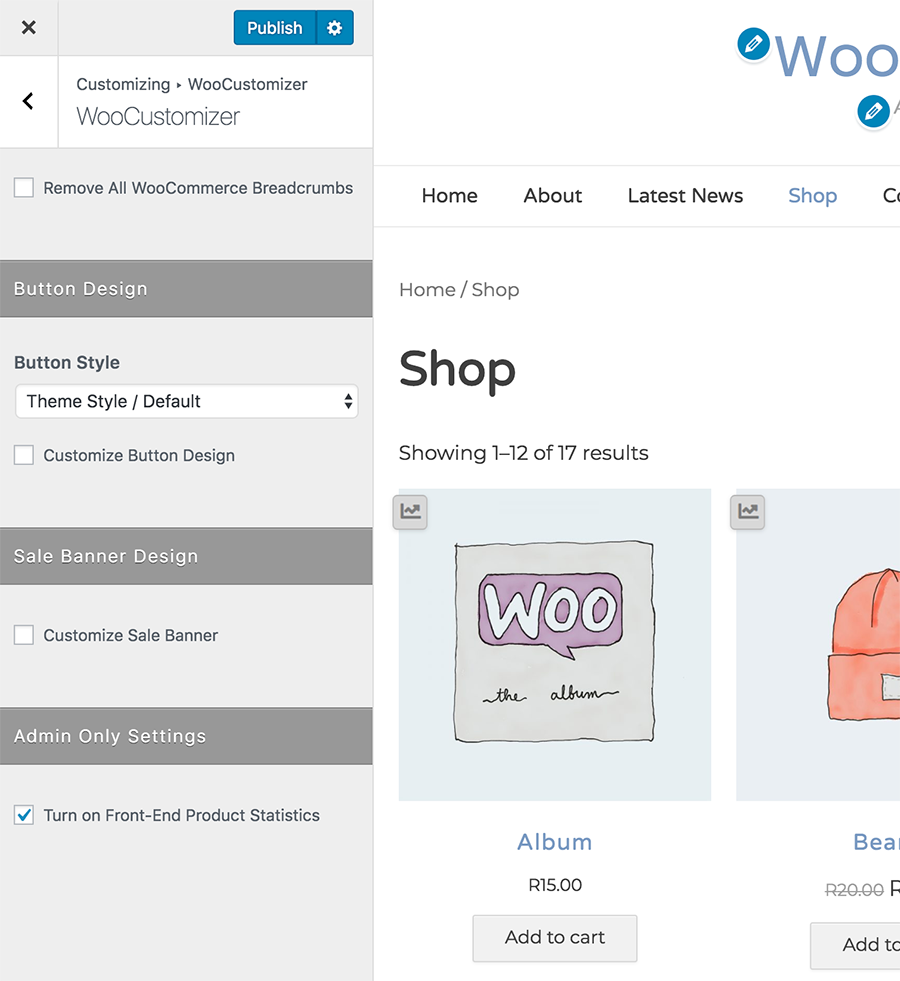Open the Beanie product image
The image size is (900, 981).
tap(818, 644)
